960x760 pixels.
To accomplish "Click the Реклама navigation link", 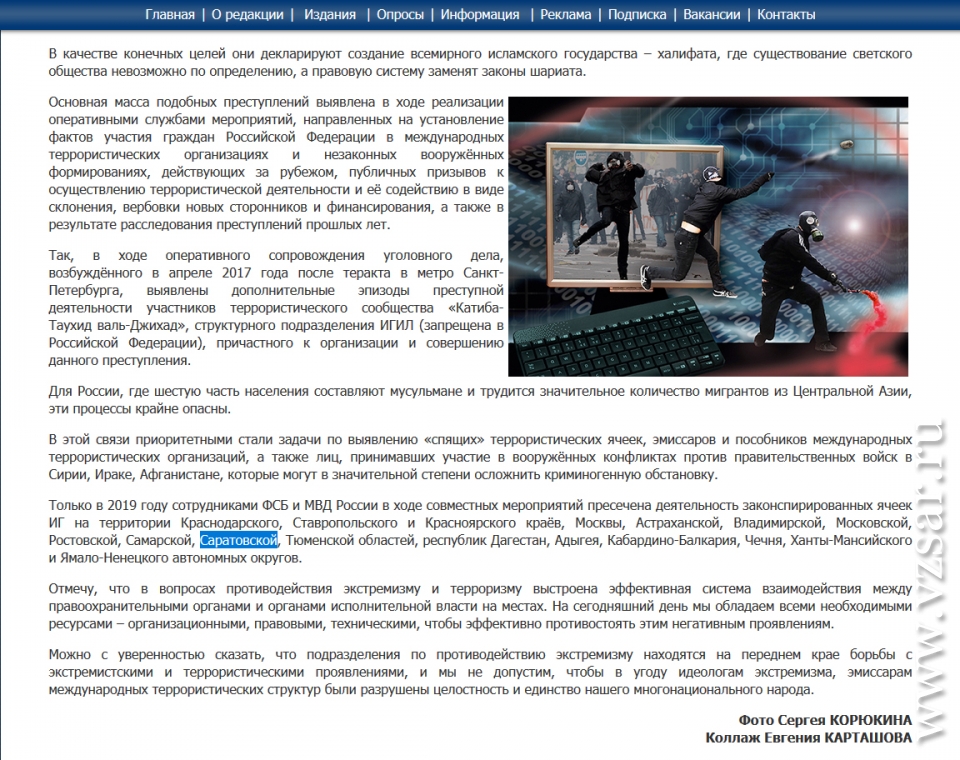I will click(566, 14).
